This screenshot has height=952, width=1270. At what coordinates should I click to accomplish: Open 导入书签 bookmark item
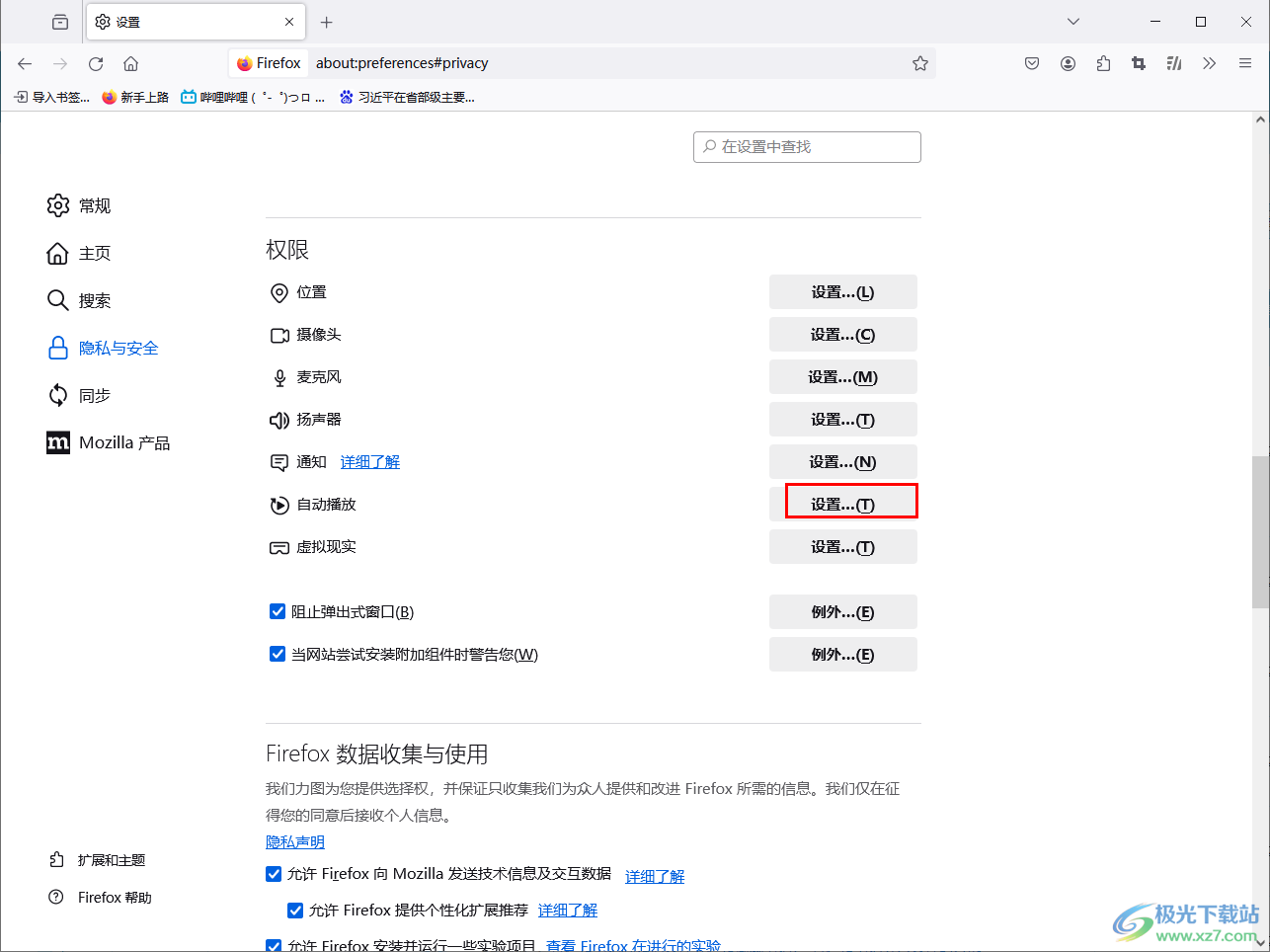pyautogui.click(x=51, y=97)
